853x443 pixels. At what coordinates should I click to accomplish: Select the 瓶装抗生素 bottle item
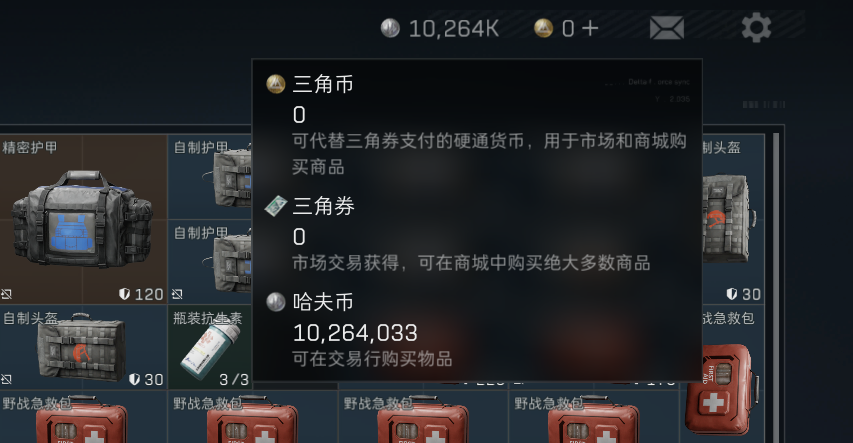pos(210,347)
